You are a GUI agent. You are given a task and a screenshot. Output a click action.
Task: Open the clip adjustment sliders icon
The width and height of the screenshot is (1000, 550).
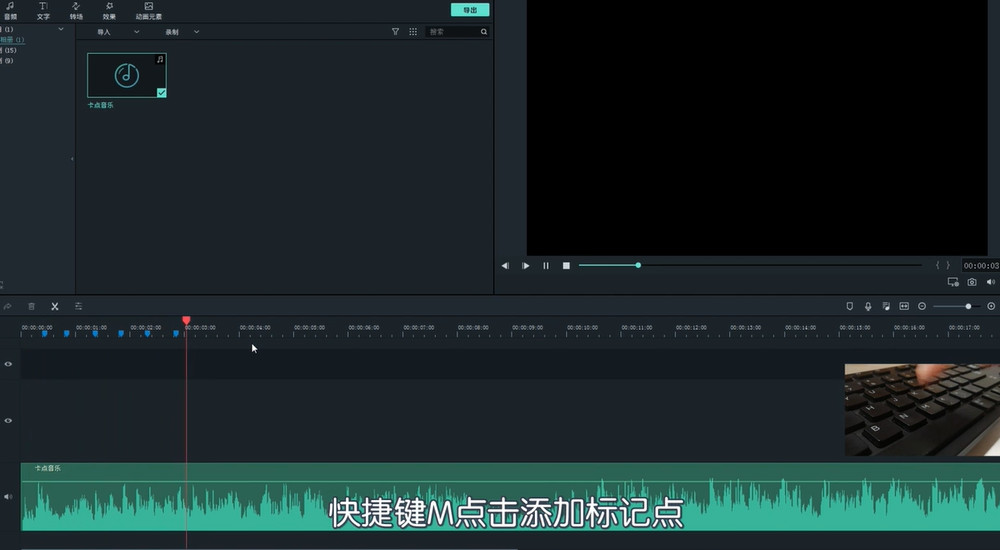[78, 306]
